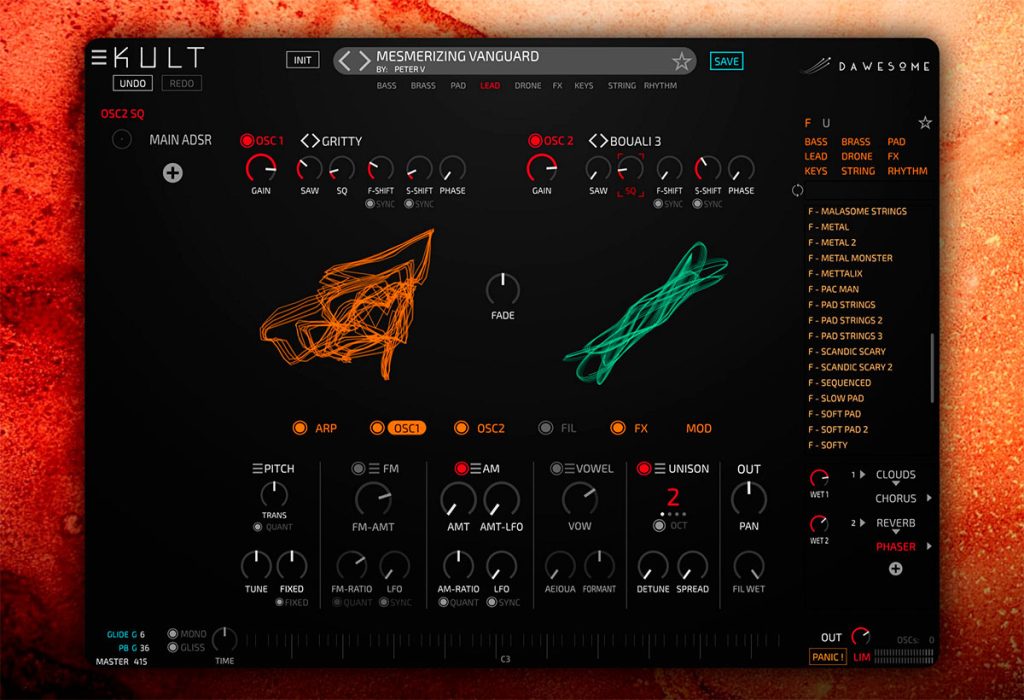Go to next preset arrow

[364, 61]
